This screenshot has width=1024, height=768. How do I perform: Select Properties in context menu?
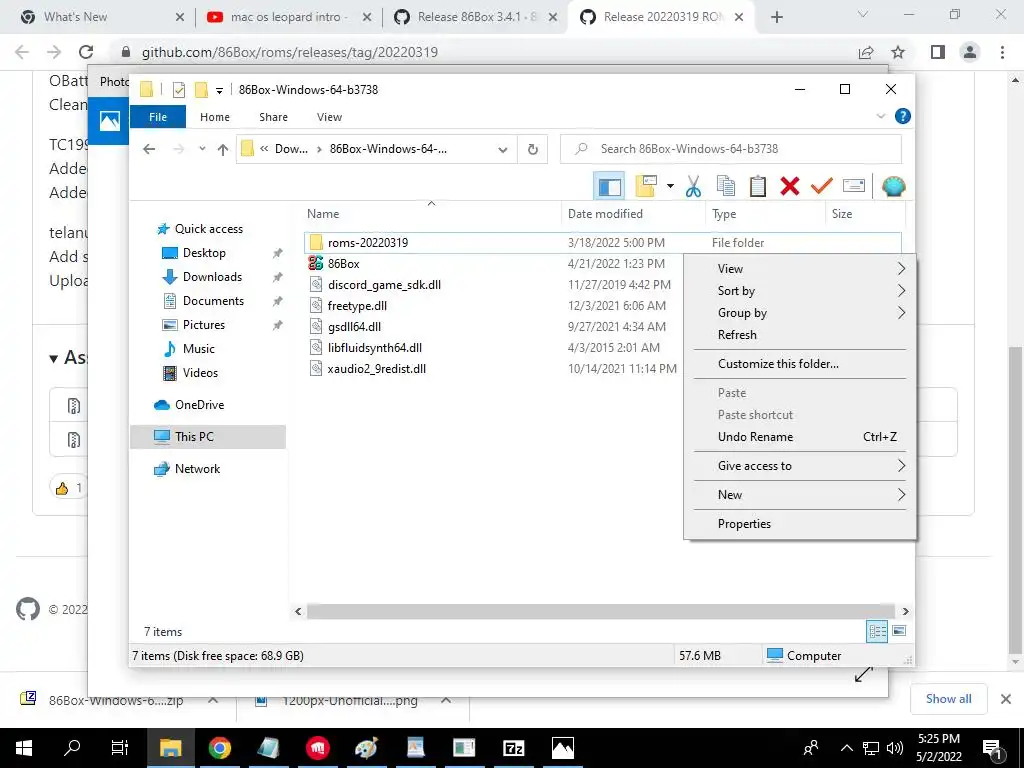coord(800,524)
